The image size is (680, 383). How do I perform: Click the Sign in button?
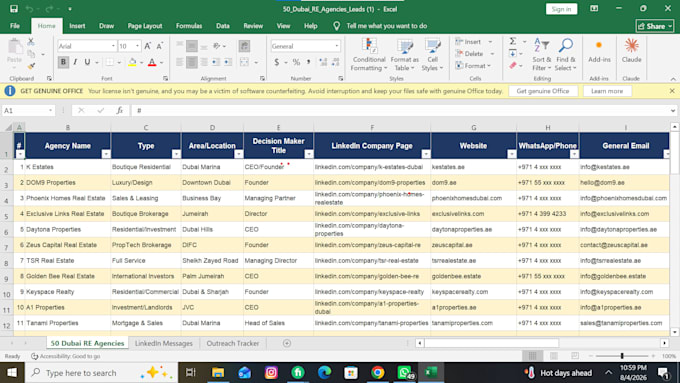coord(561,9)
